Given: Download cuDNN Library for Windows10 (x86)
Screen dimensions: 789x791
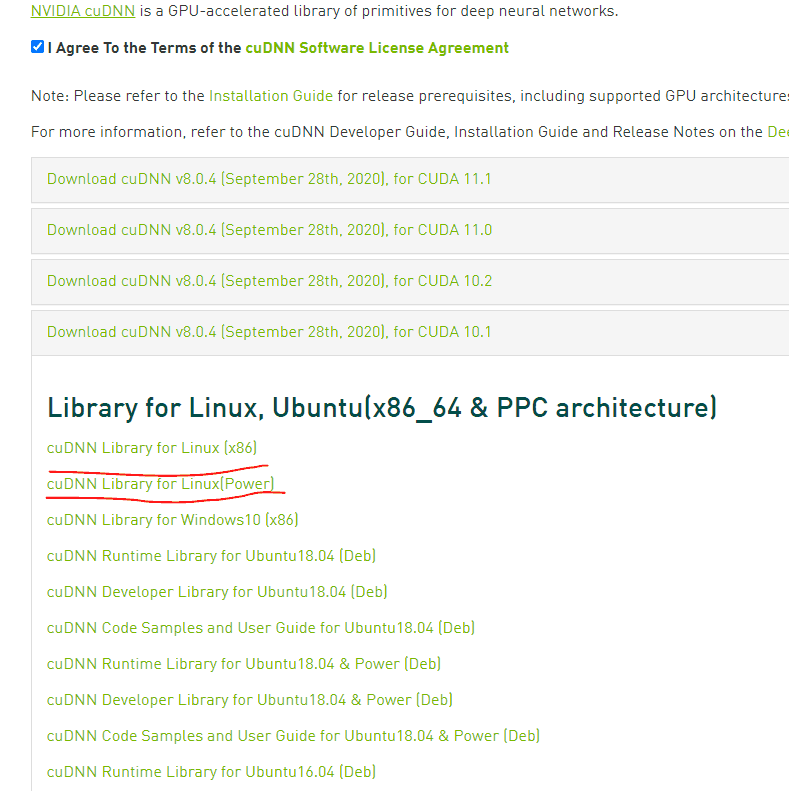Looking at the screenshot, I should pyautogui.click(x=173, y=520).
